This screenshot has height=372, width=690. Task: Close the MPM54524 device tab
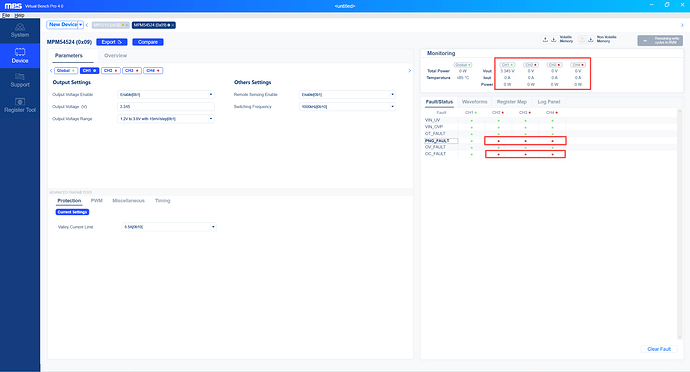tap(173, 25)
